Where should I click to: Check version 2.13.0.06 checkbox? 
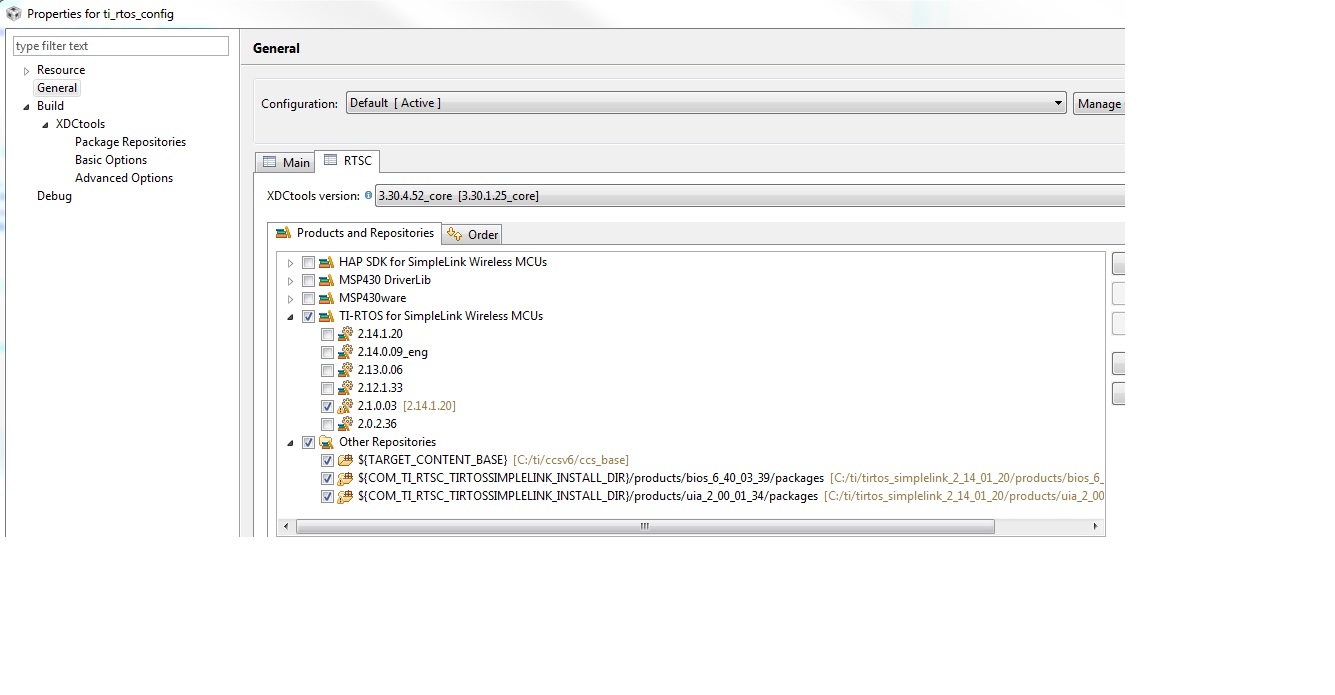pos(327,370)
